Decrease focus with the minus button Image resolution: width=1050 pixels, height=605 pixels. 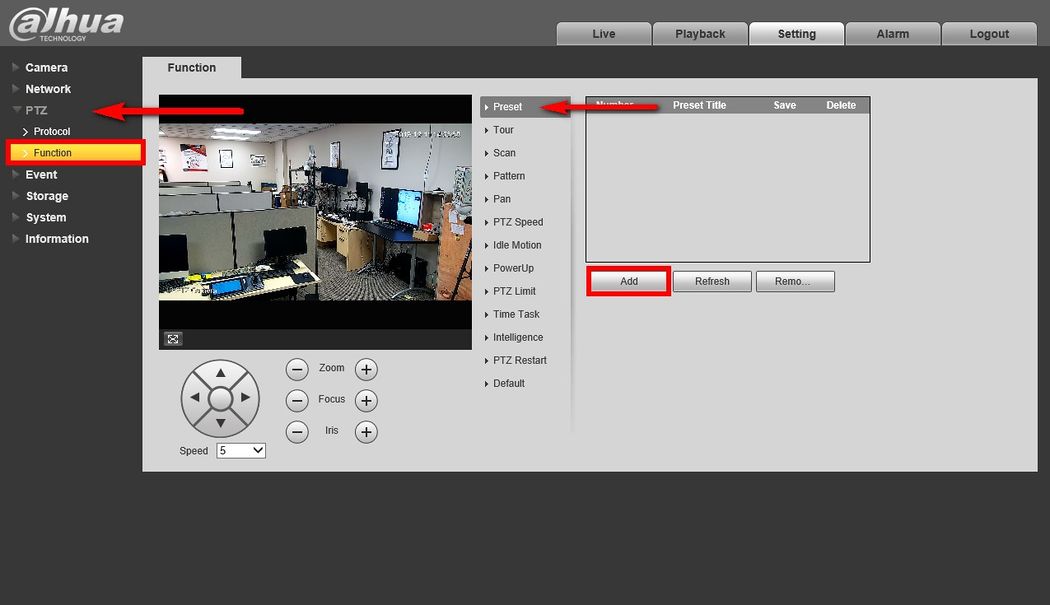(x=297, y=401)
